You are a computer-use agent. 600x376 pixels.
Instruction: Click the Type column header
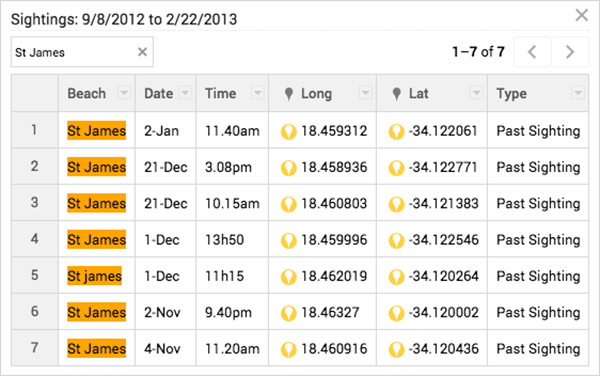pos(538,93)
